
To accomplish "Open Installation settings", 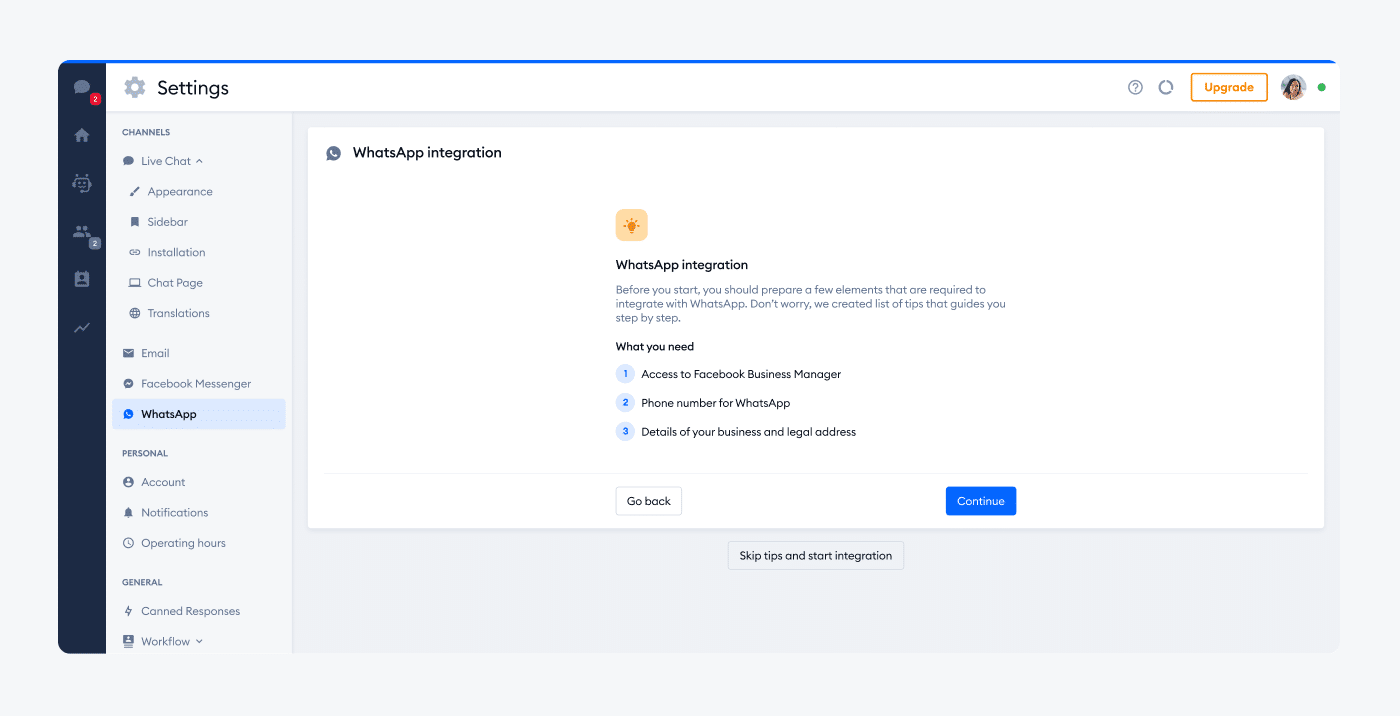I will 176,253.
